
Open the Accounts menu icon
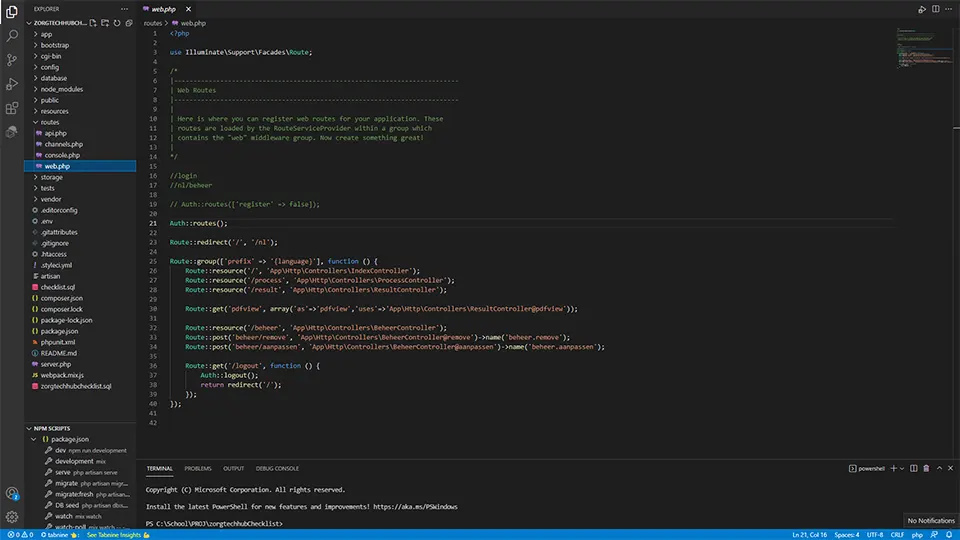coord(12,493)
